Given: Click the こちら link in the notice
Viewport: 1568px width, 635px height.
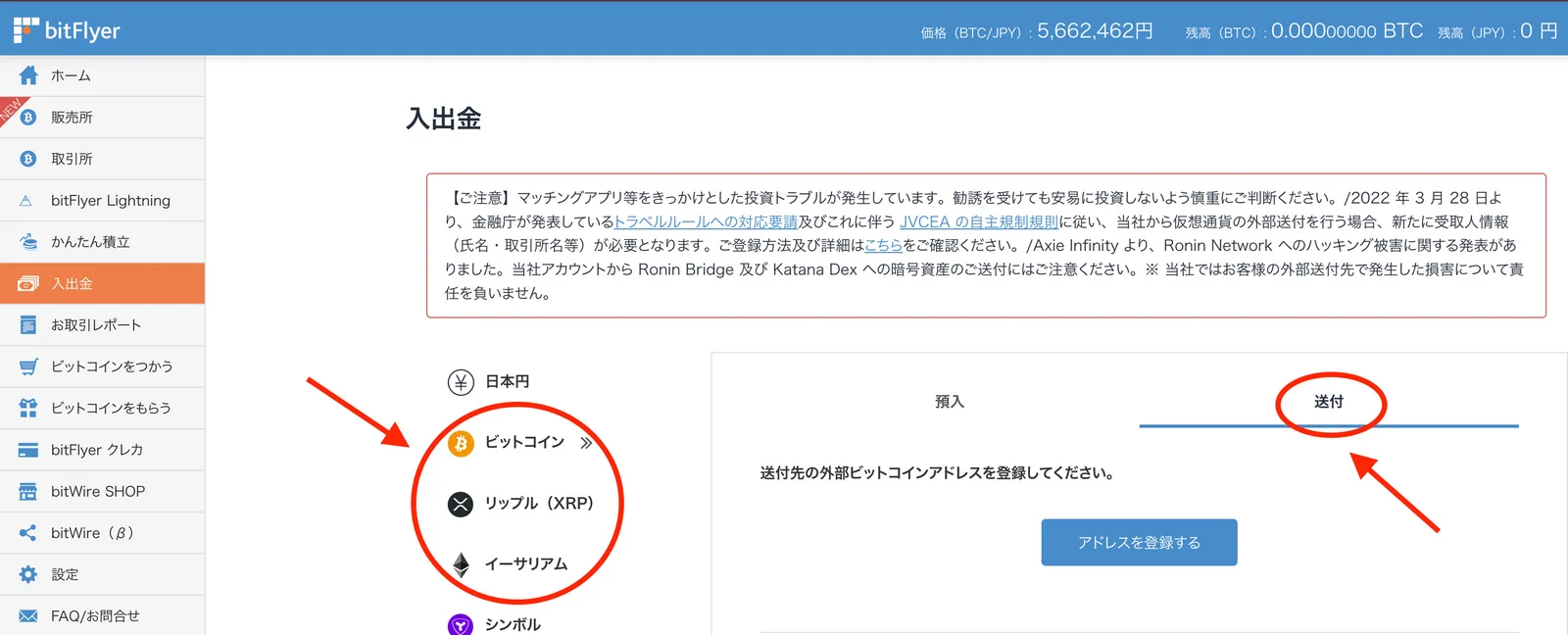Looking at the screenshot, I should [x=883, y=246].
